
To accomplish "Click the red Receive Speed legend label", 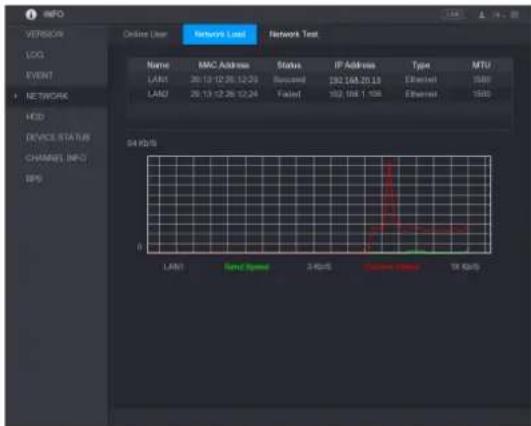I will point(391,267).
